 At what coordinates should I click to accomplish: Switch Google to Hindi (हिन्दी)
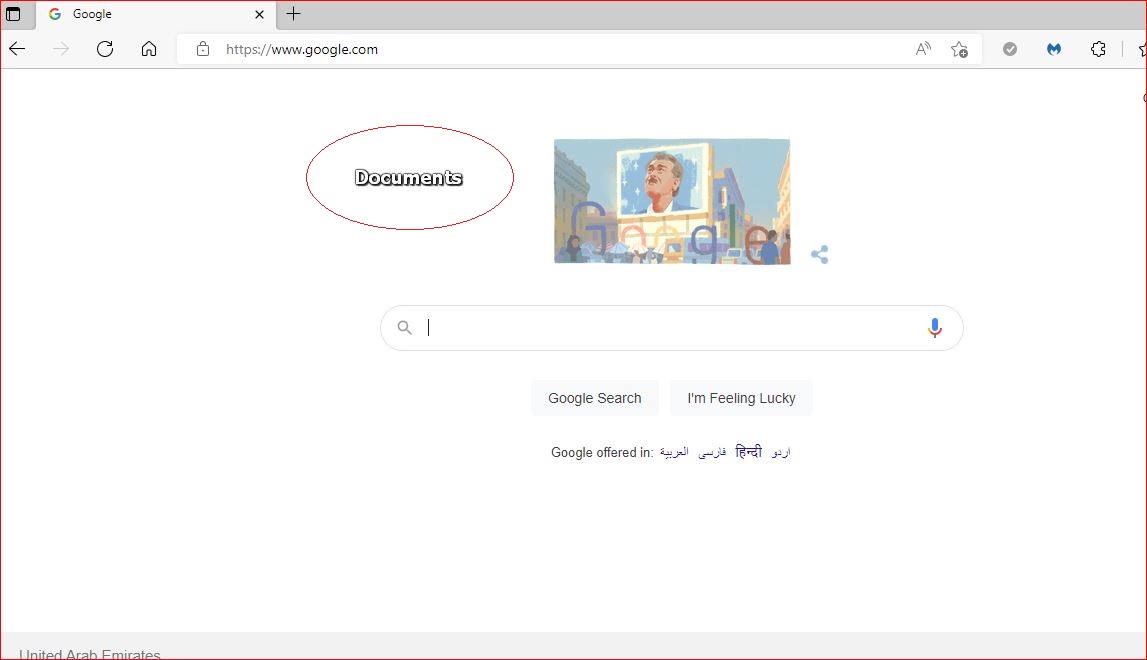[748, 451]
